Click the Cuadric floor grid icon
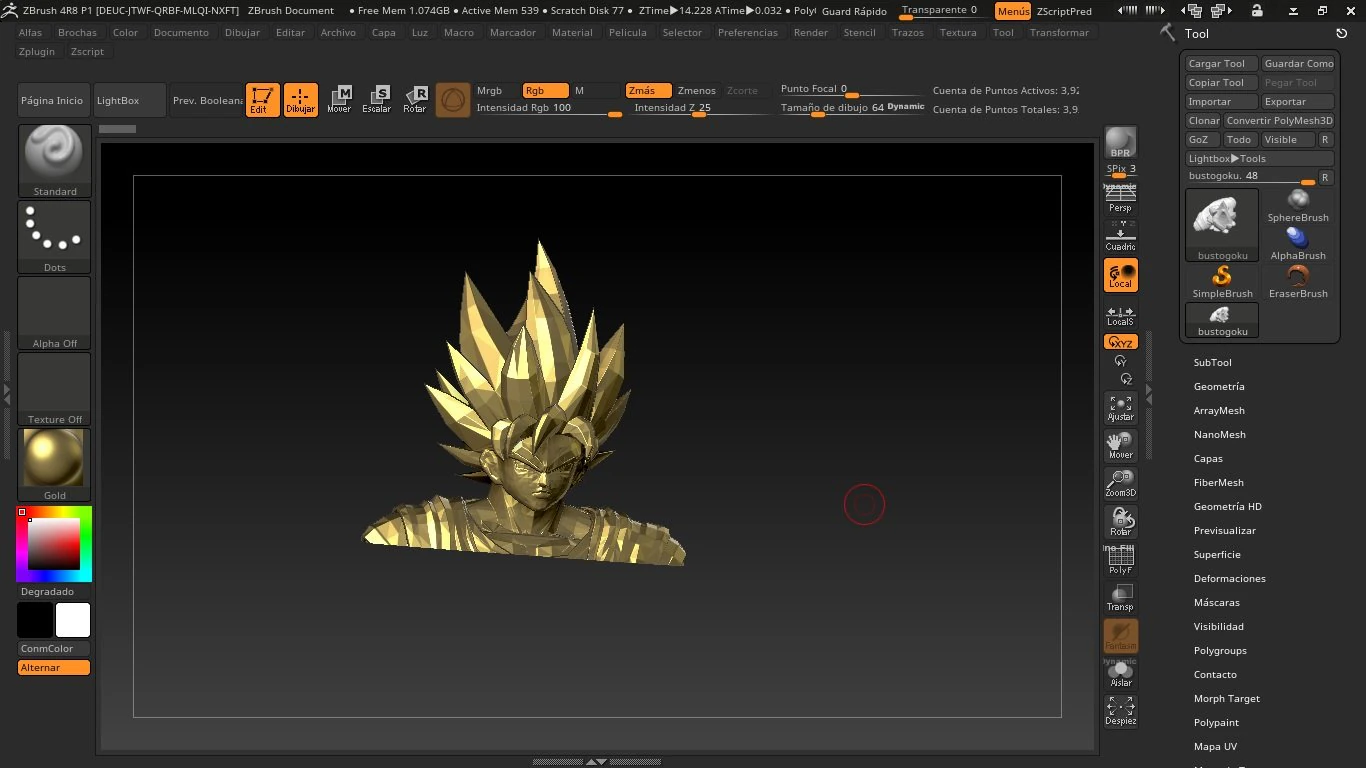Viewport: 1366px width, 768px height. [1120, 237]
